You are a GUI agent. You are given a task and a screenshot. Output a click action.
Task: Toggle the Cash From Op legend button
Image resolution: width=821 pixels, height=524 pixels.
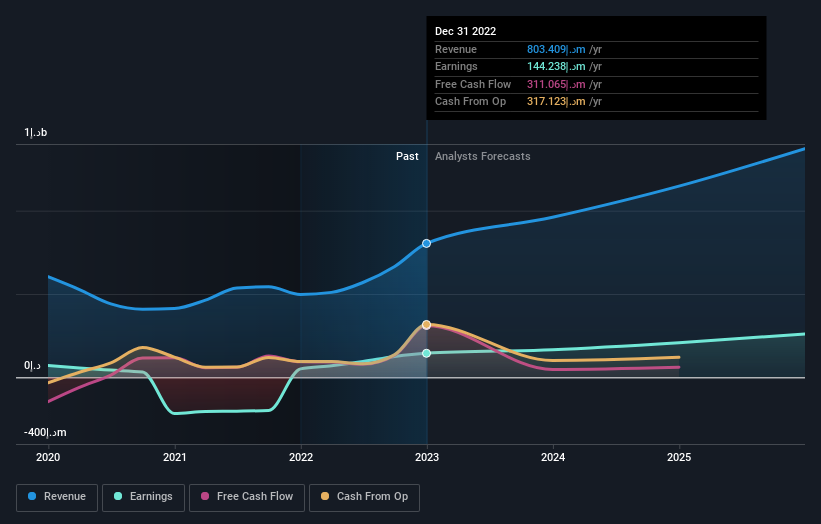coord(364,497)
